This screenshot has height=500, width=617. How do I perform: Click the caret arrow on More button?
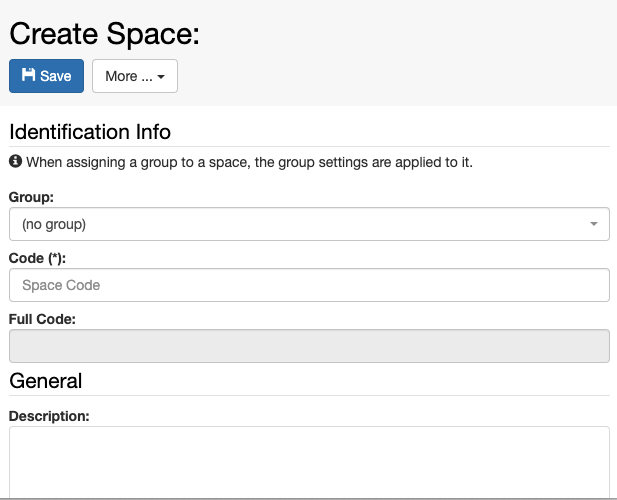click(x=161, y=77)
